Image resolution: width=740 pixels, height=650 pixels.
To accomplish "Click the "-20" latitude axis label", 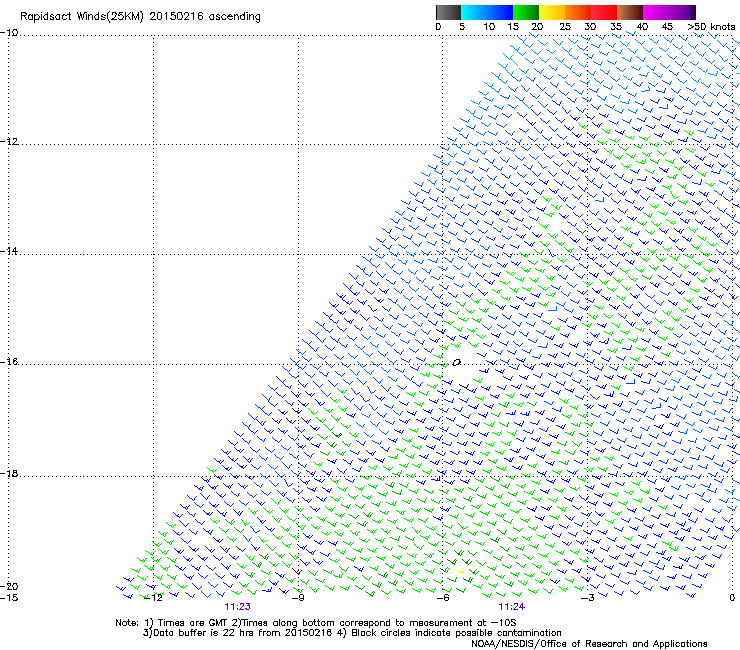I will (9, 586).
